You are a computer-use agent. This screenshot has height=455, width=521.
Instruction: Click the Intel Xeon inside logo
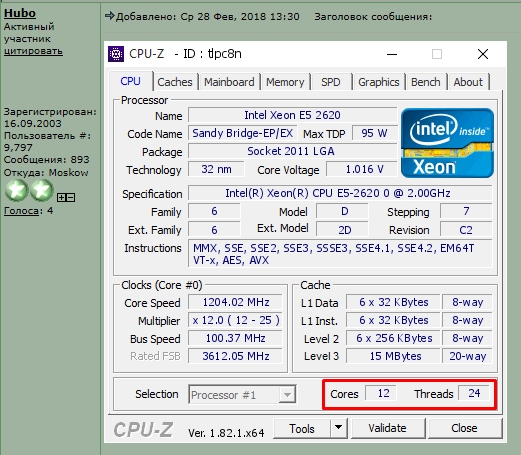(x=447, y=143)
